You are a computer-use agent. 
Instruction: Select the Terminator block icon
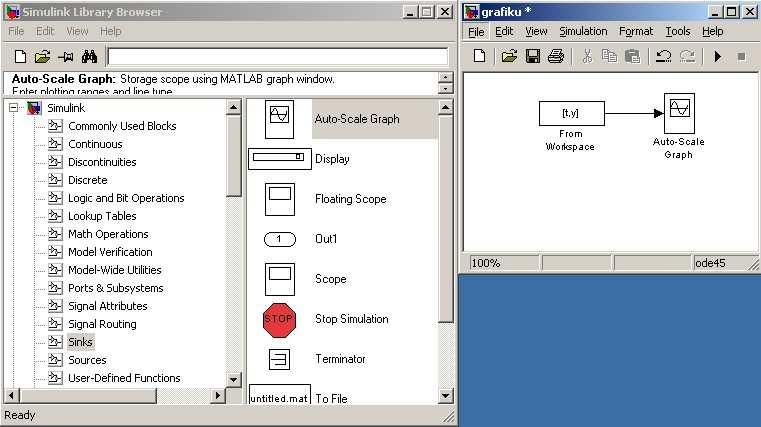[279, 360]
